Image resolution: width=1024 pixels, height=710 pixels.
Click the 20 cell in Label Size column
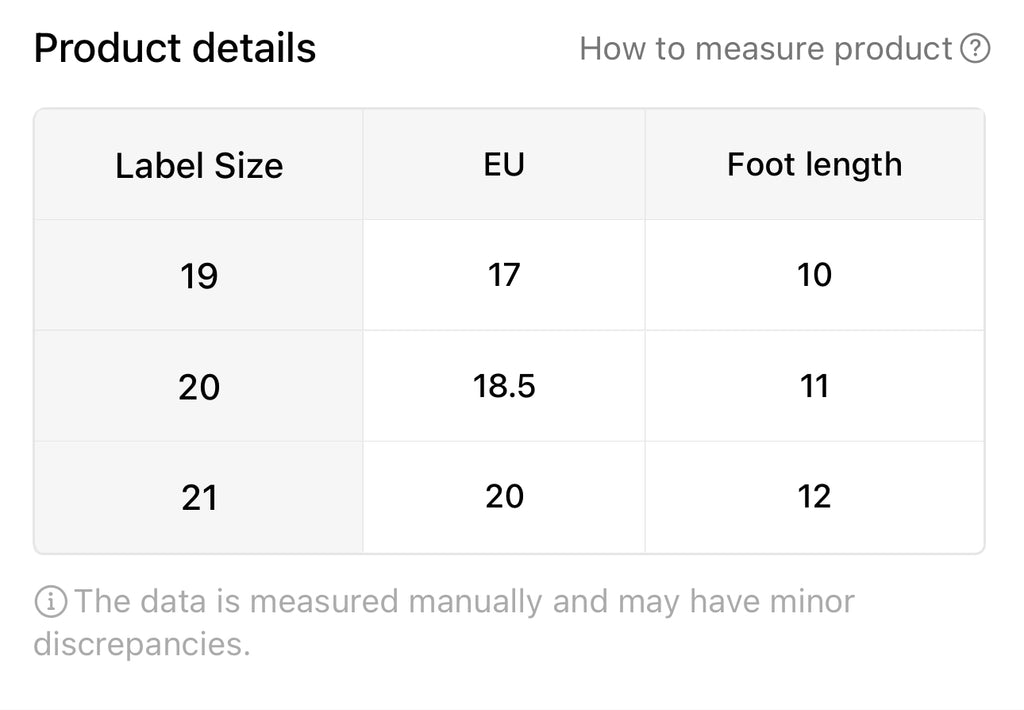pyautogui.click(x=199, y=387)
